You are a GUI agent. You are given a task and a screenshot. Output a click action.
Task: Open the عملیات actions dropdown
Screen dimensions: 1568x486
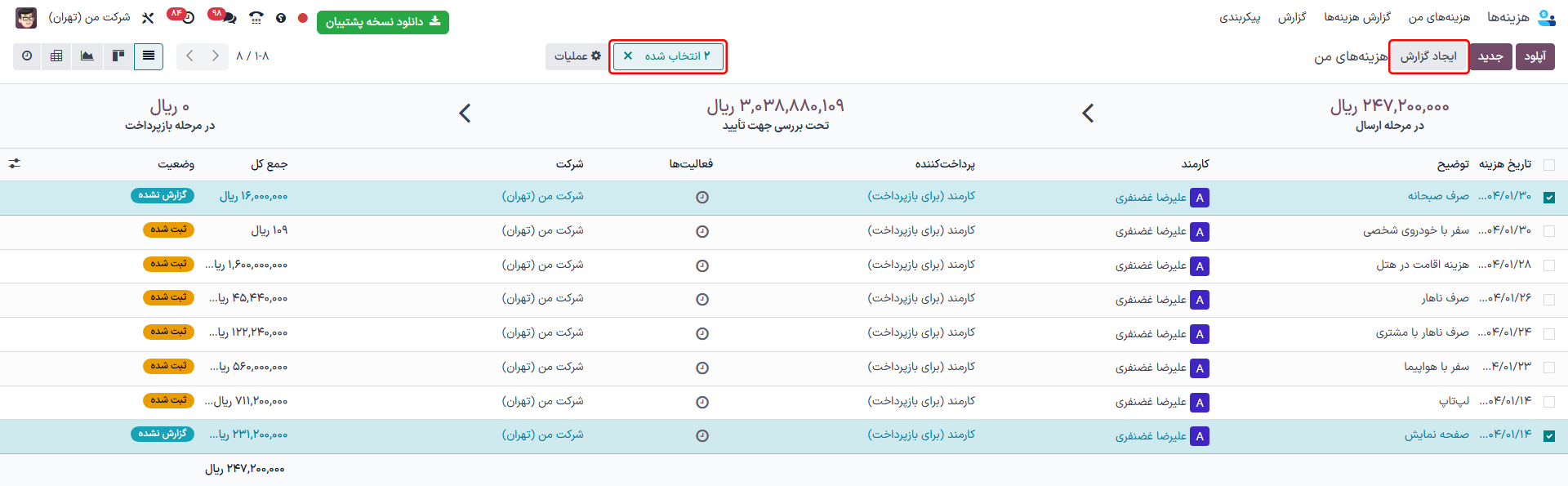pos(577,56)
